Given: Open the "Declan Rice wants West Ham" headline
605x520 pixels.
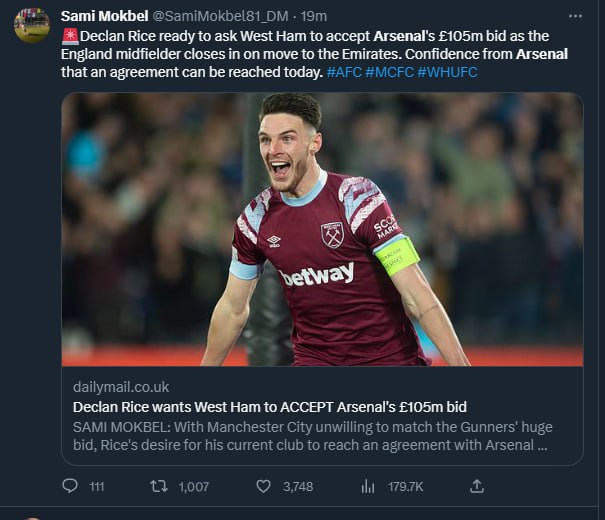Looking at the screenshot, I should tap(270, 407).
